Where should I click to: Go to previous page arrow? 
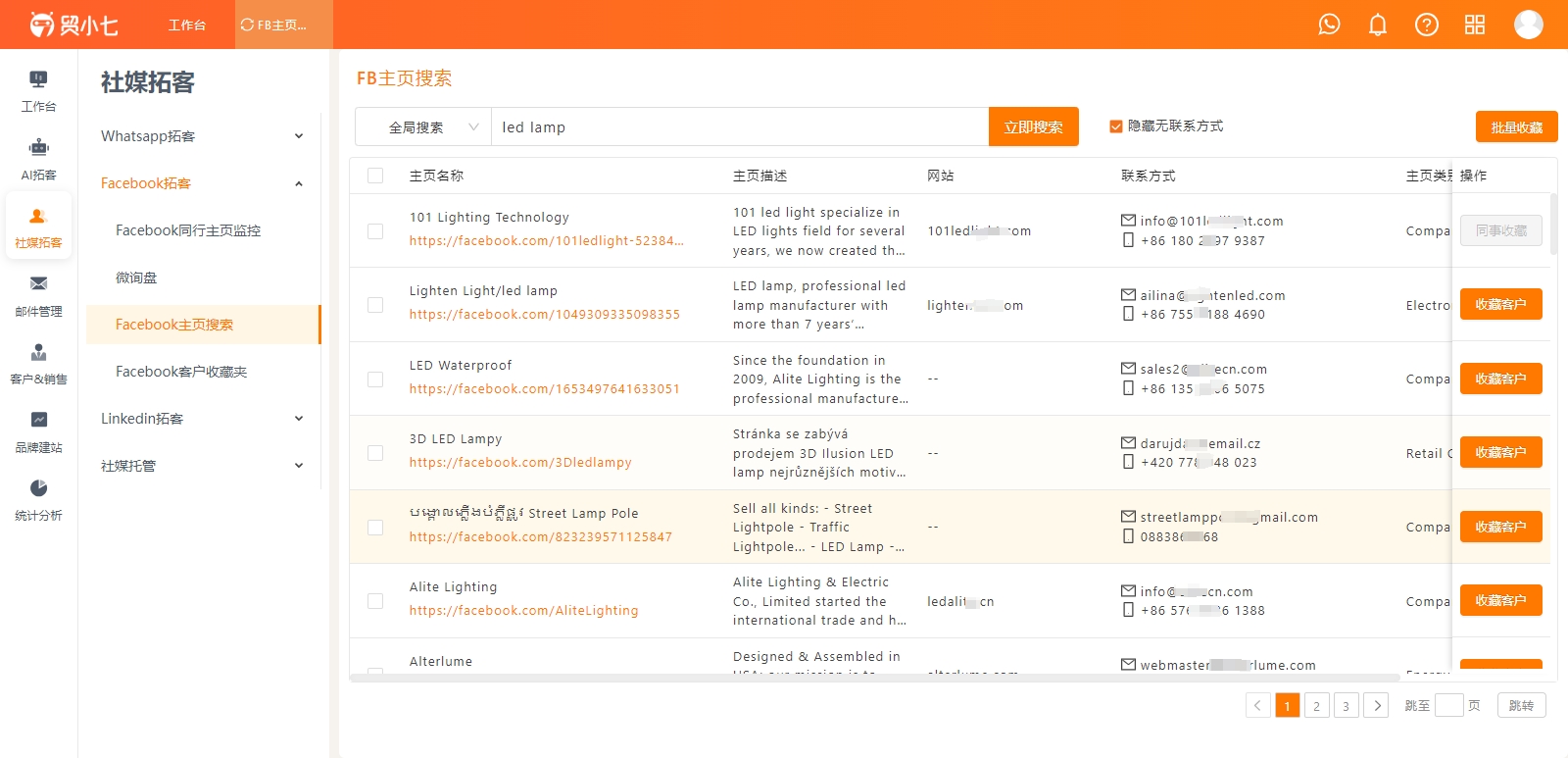(x=1258, y=705)
